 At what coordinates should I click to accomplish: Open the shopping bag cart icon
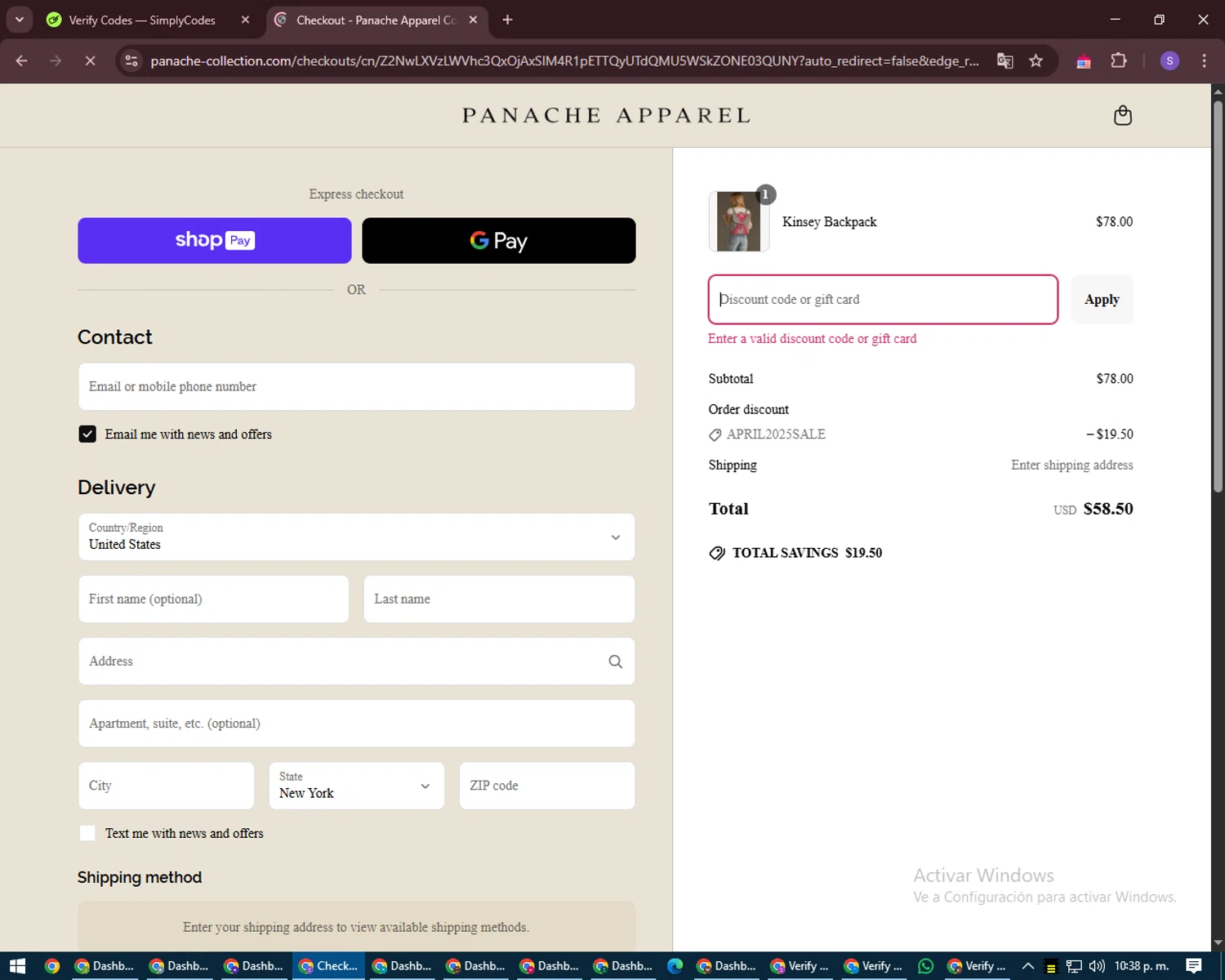pyautogui.click(x=1123, y=115)
